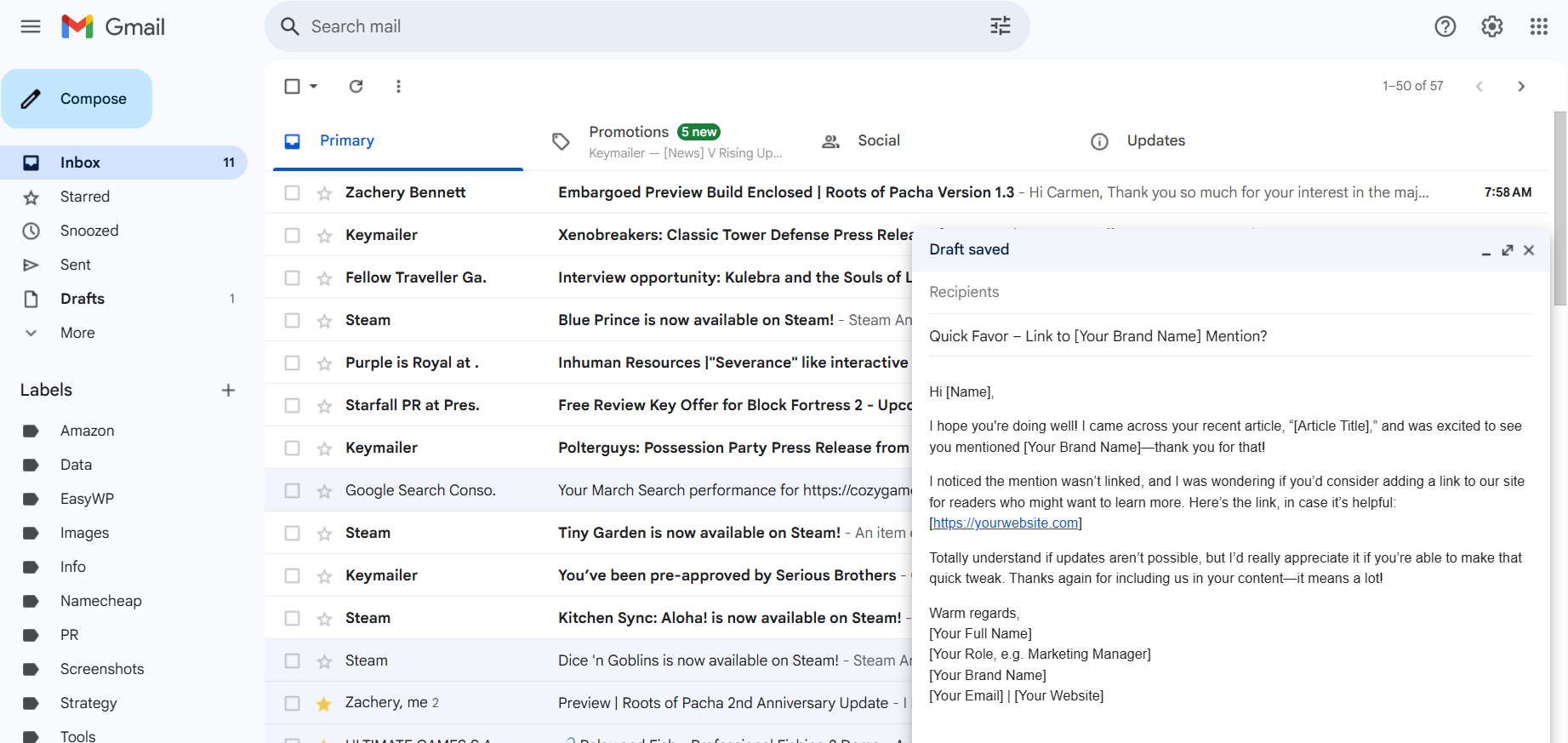Open the yourwebsite.com link in draft

pyautogui.click(x=1006, y=523)
